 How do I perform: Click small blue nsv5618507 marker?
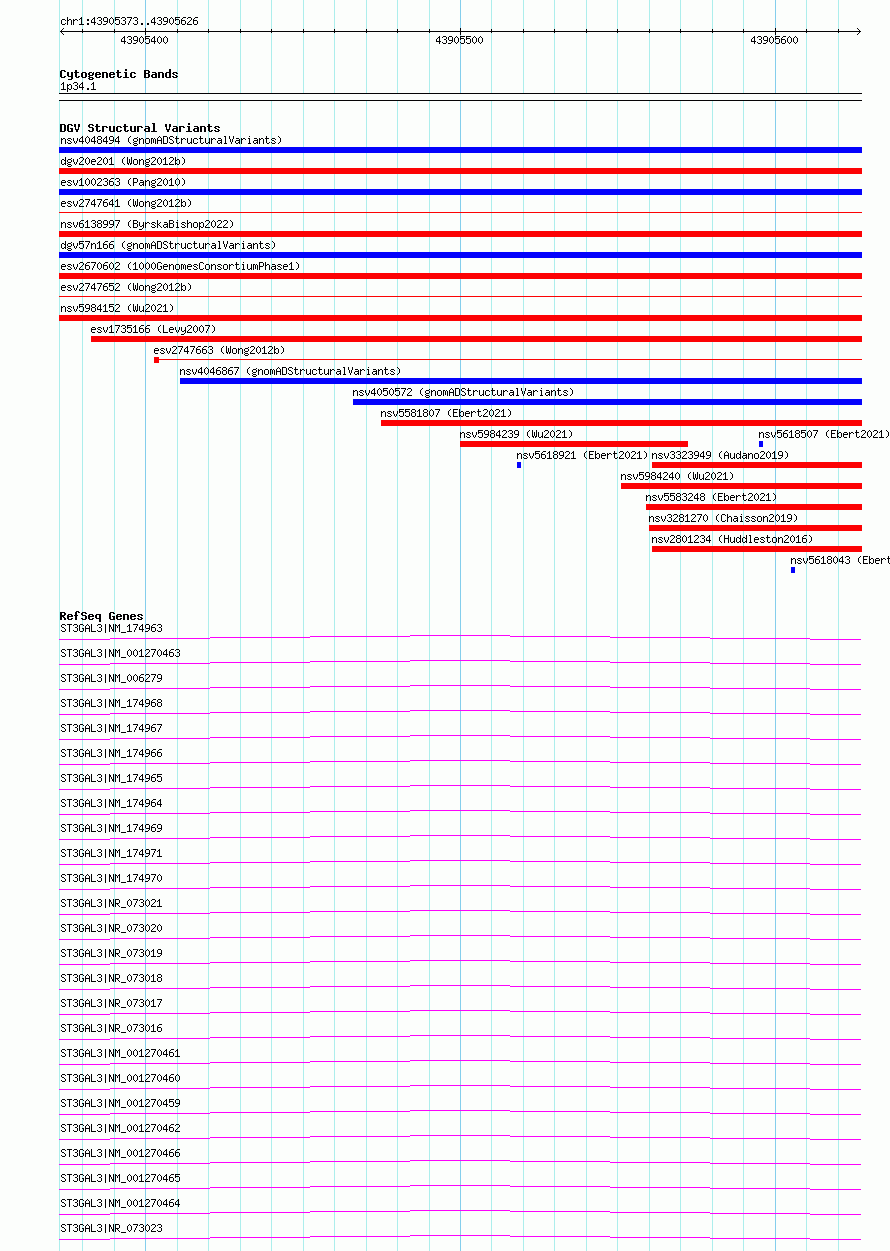click(x=761, y=444)
